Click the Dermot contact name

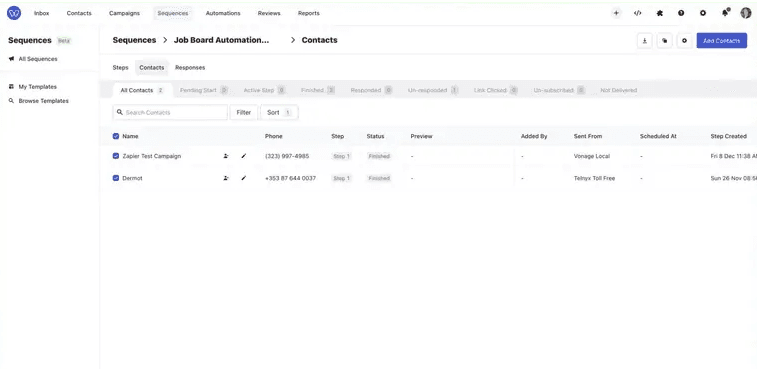click(x=132, y=178)
